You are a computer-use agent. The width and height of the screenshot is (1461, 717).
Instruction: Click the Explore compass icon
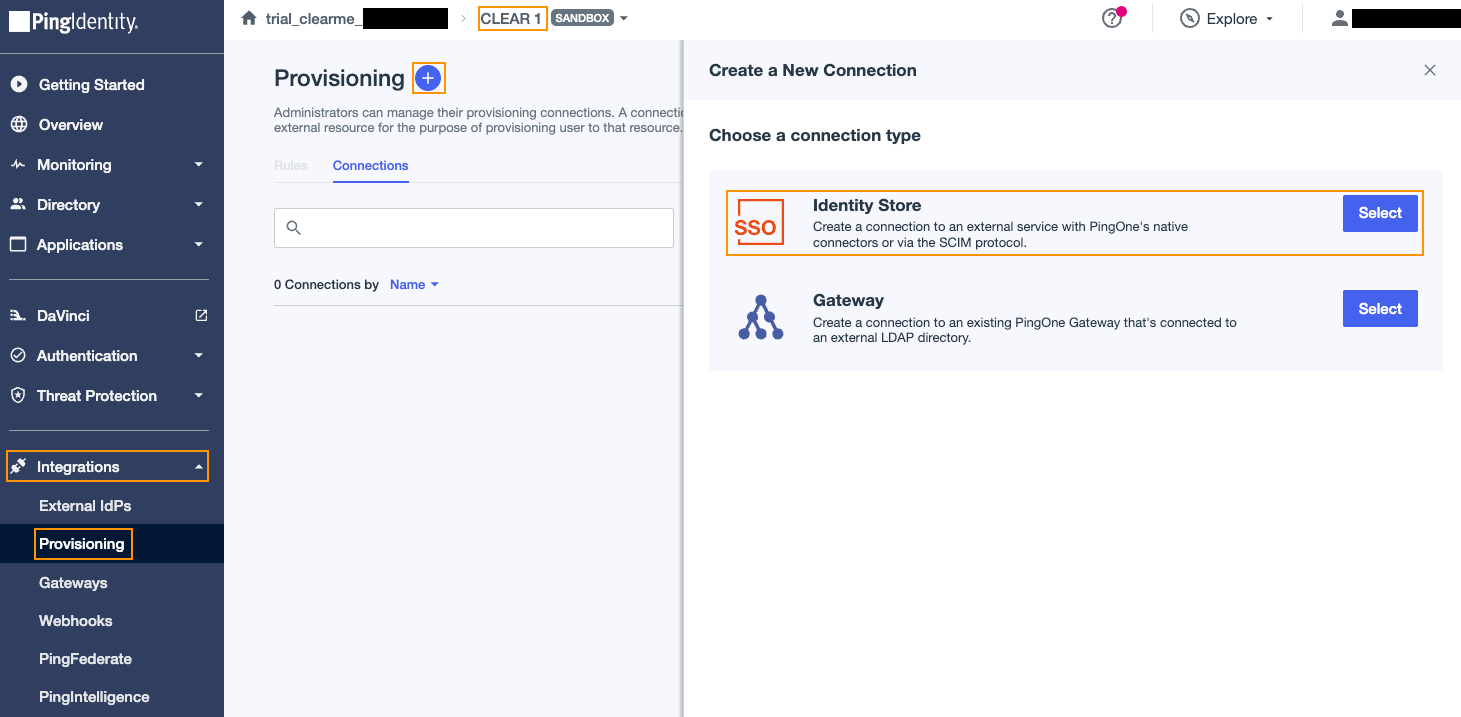click(x=1190, y=18)
